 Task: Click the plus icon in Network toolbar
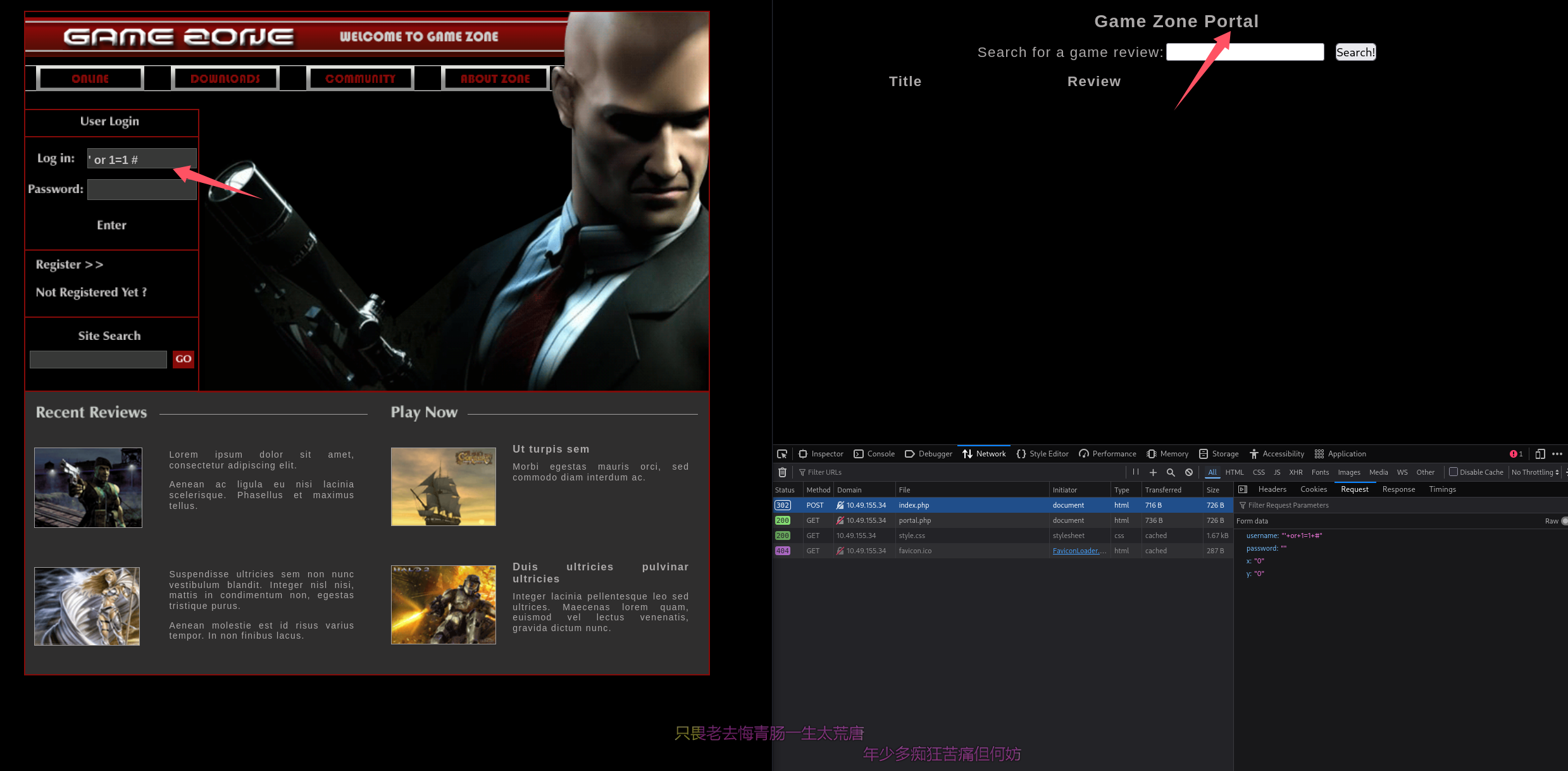point(1153,472)
